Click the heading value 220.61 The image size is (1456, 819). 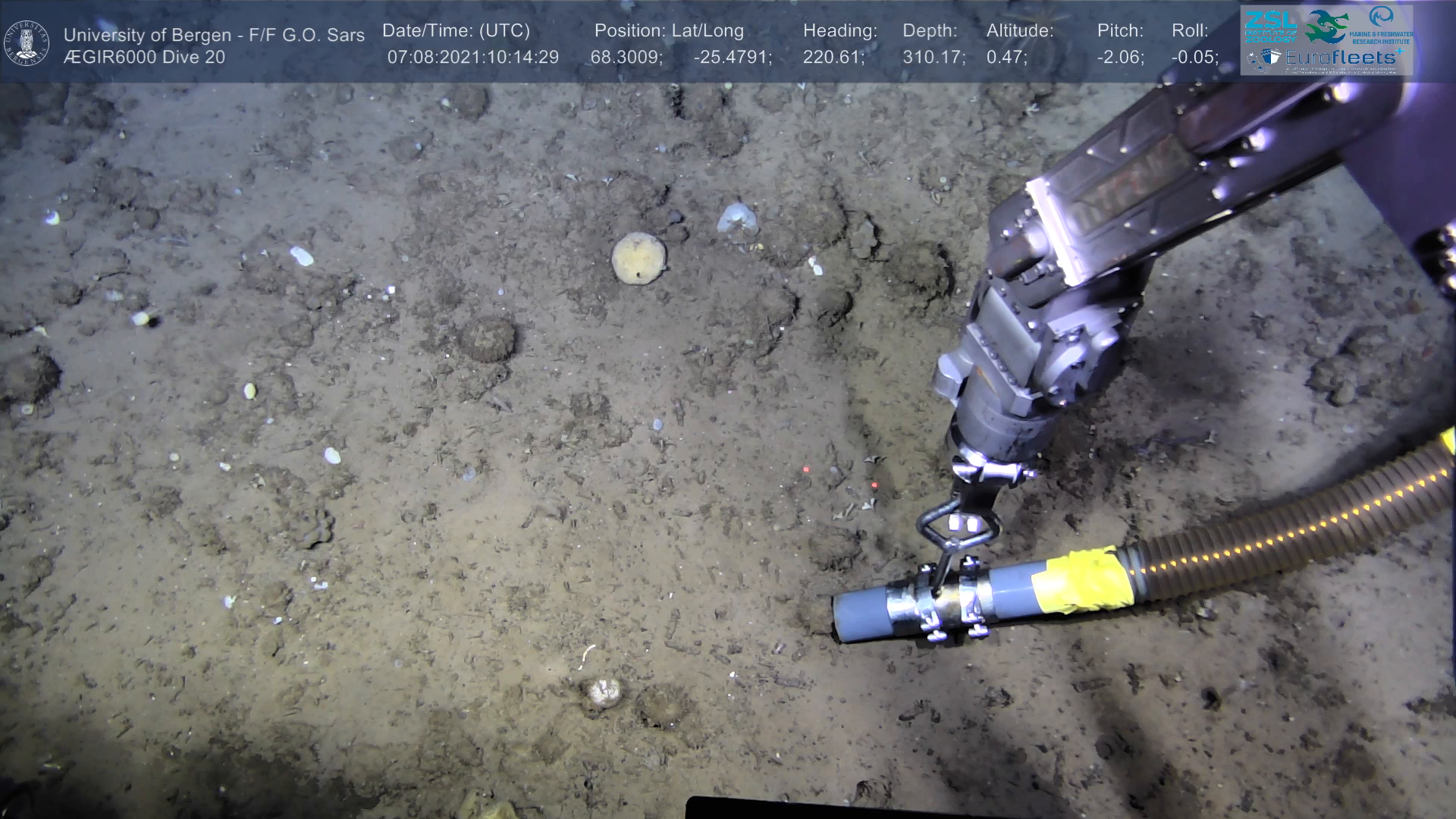(x=833, y=58)
